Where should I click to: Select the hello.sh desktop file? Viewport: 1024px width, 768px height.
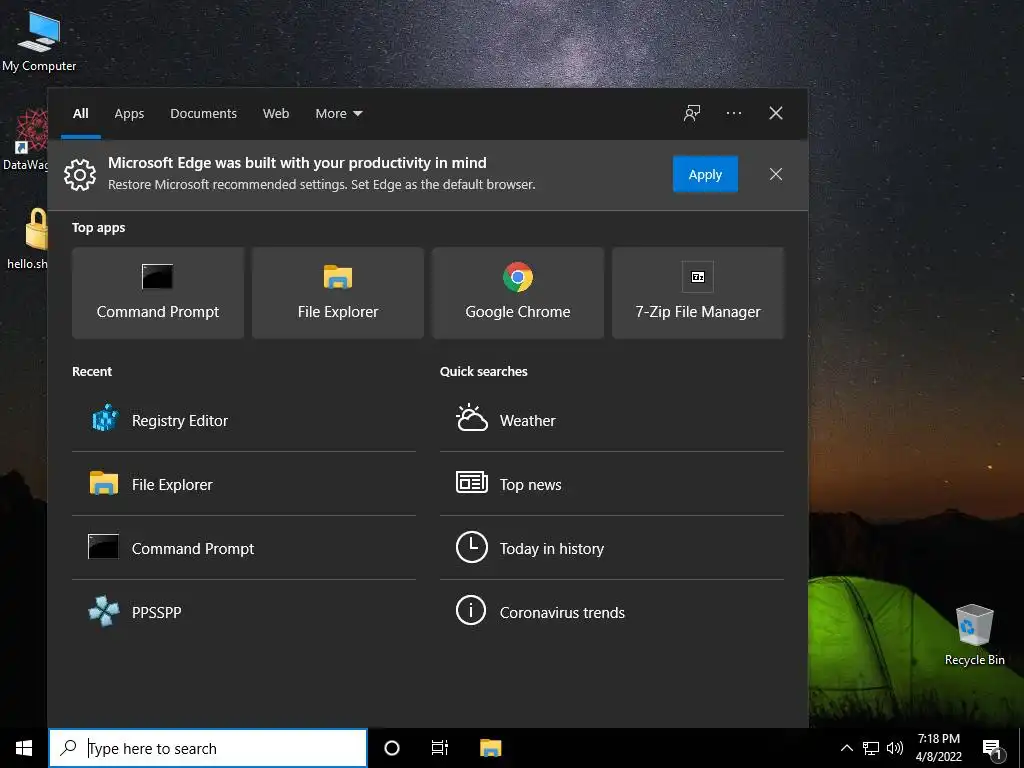click(x=26, y=238)
